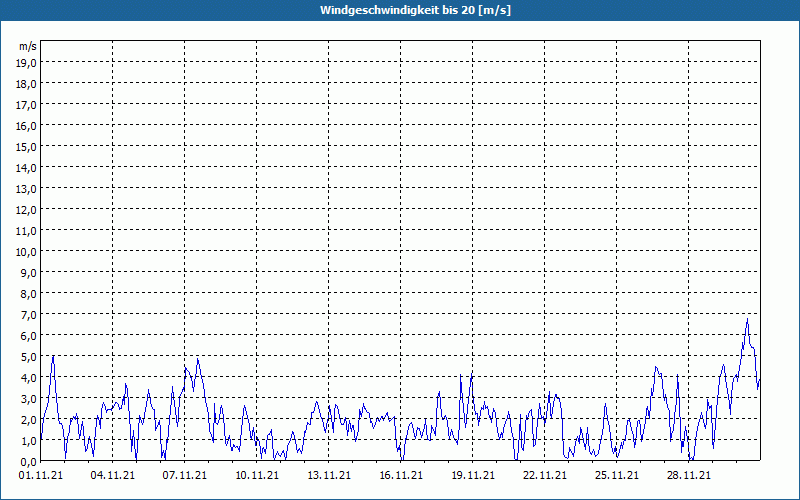Click the 9,0 y-axis label

point(29,272)
